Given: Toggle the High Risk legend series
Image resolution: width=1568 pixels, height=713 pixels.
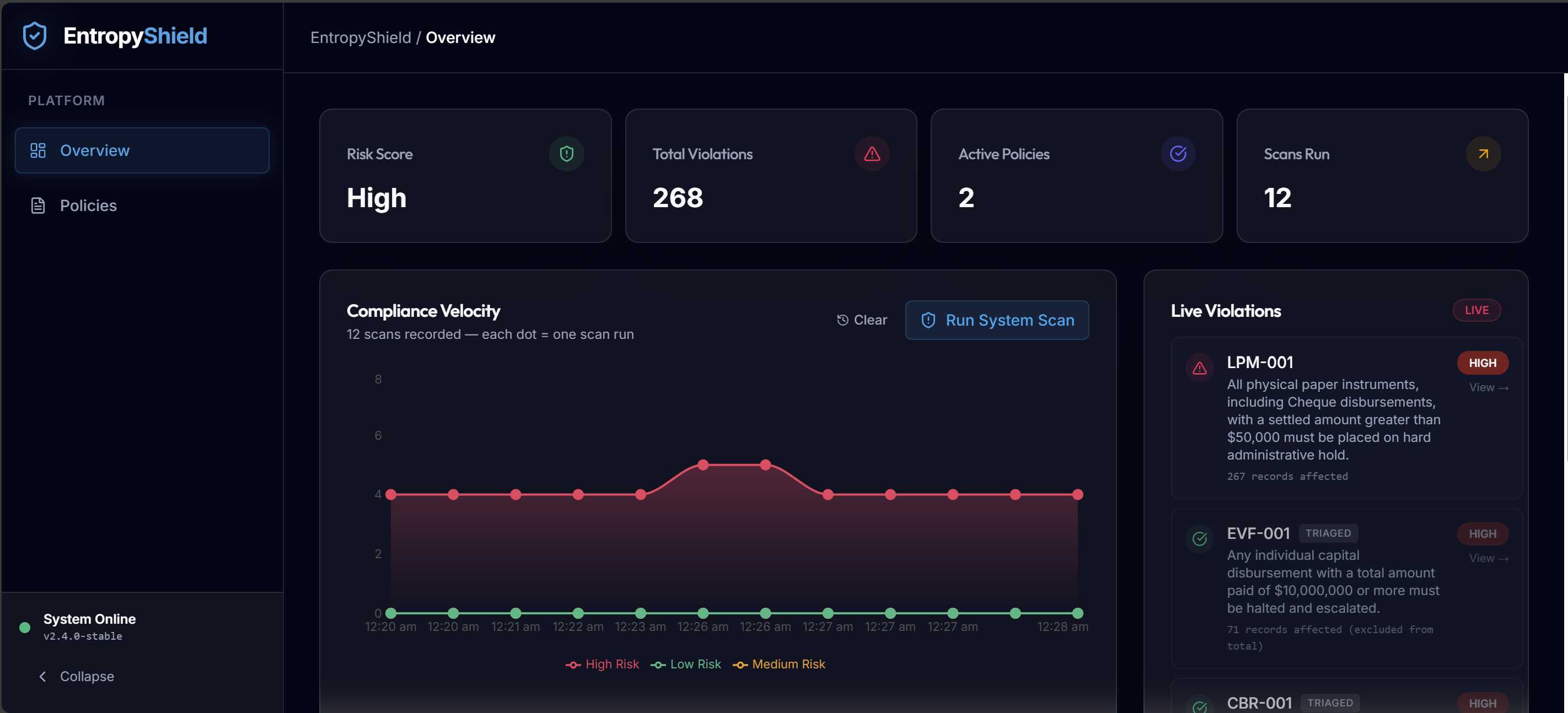Looking at the screenshot, I should coord(602,665).
